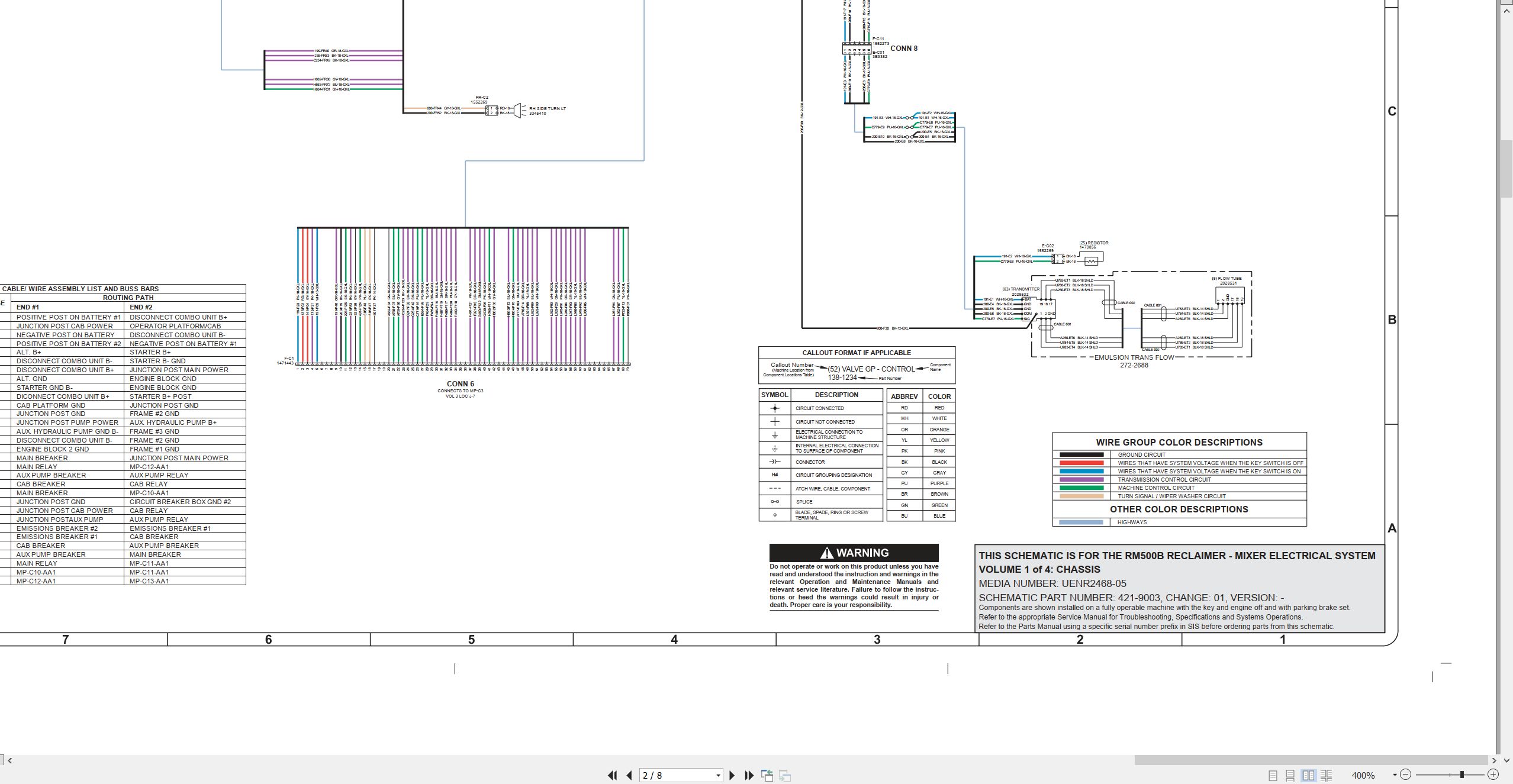Click the scroll right arrow
The width and height of the screenshot is (1513, 784).
(x=1494, y=760)
